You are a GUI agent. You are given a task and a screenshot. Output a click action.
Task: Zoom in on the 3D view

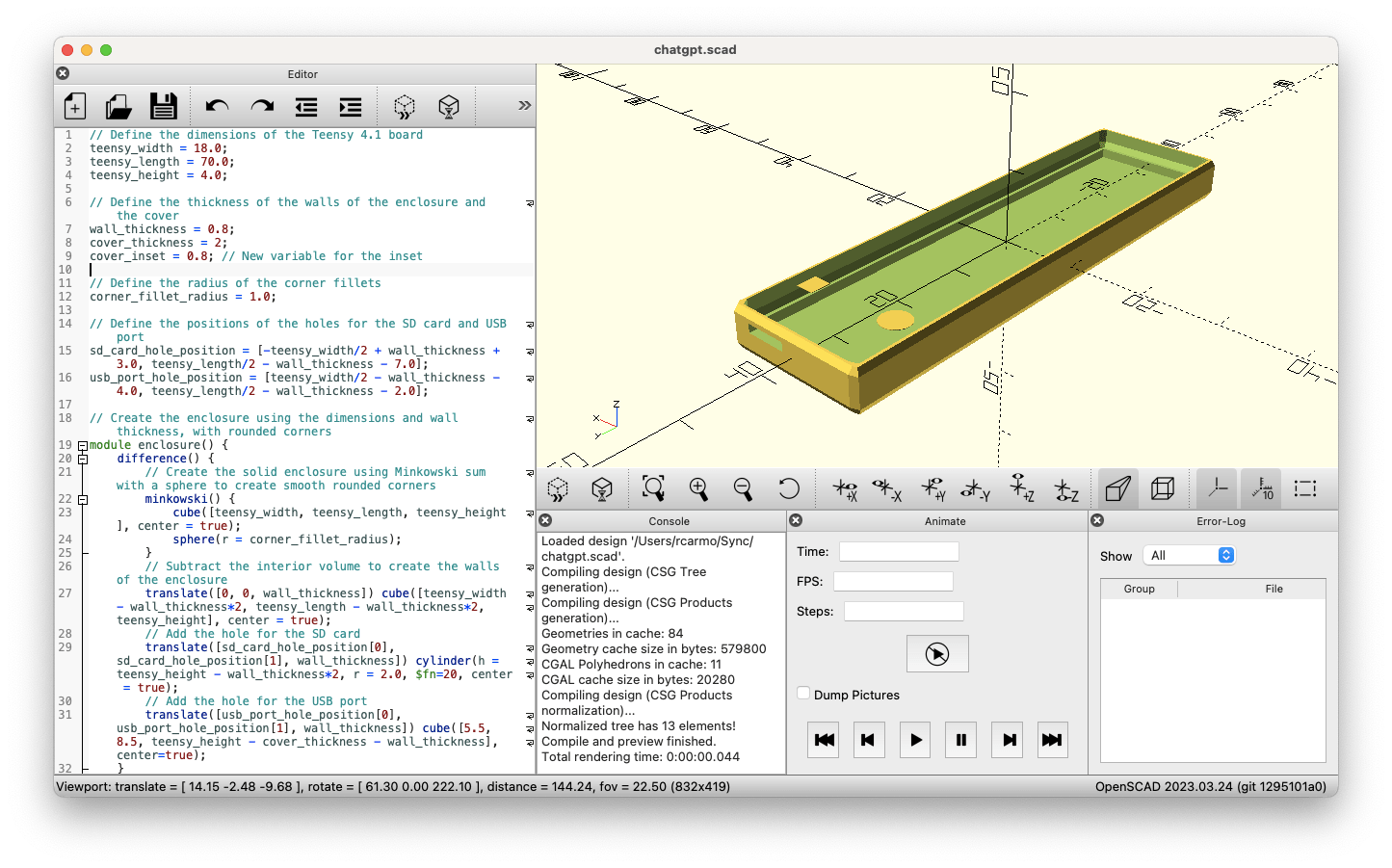click(698, 489)
